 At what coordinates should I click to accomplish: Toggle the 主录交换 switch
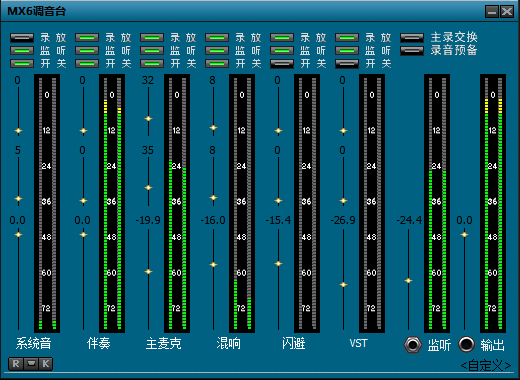pyautogui.click(x=412, y=38)
